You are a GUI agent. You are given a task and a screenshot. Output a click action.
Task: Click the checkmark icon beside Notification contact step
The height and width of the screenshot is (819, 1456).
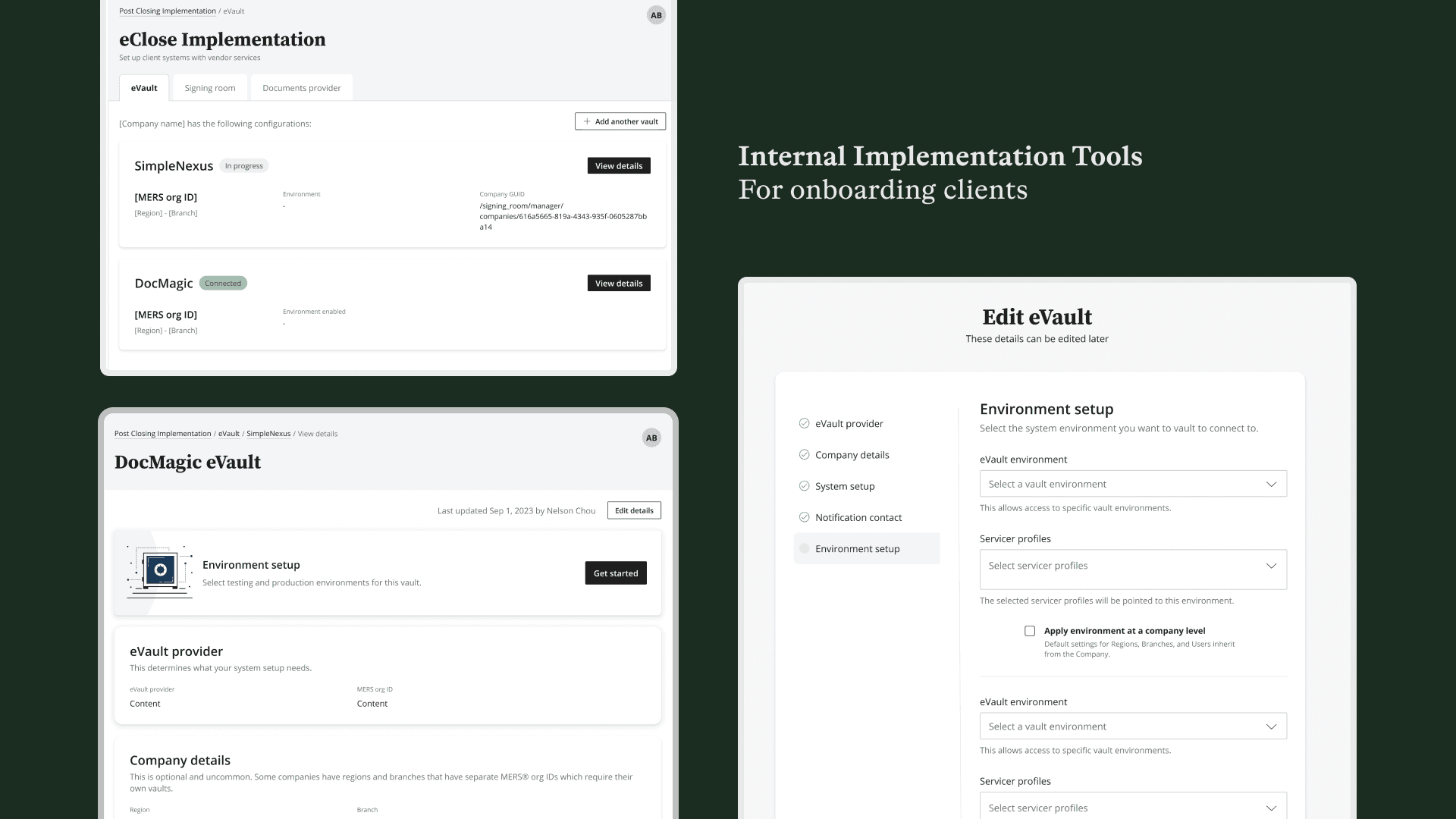[804, 517]
